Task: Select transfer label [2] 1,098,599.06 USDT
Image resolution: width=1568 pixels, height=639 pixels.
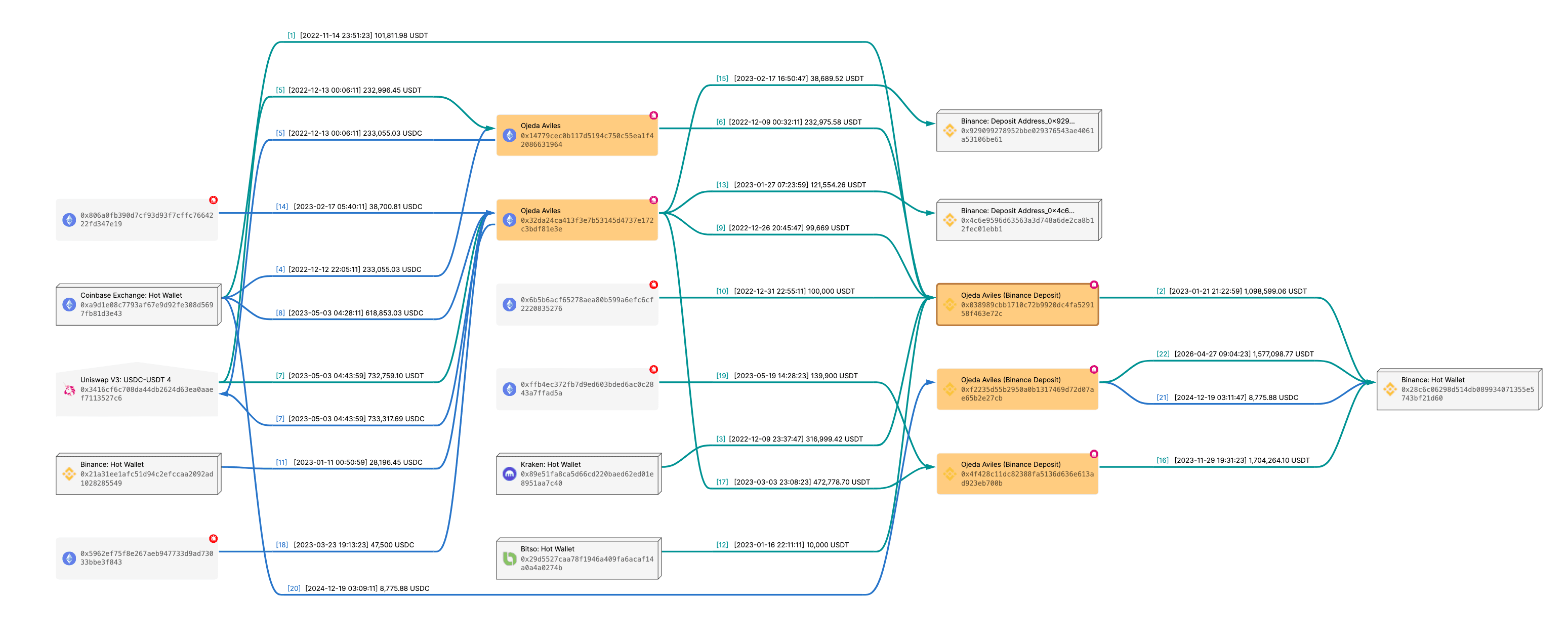Action: pos(1231,291)
